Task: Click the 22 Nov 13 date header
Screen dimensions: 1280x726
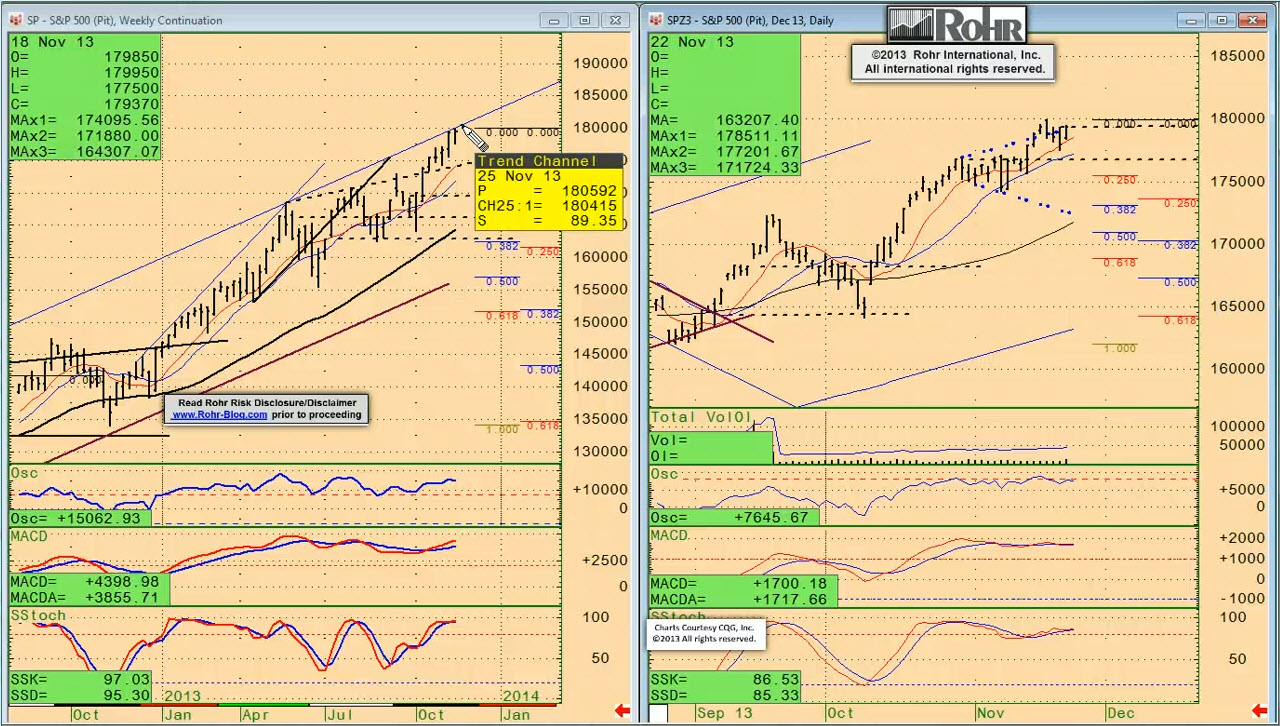Action: coord(692,42)
